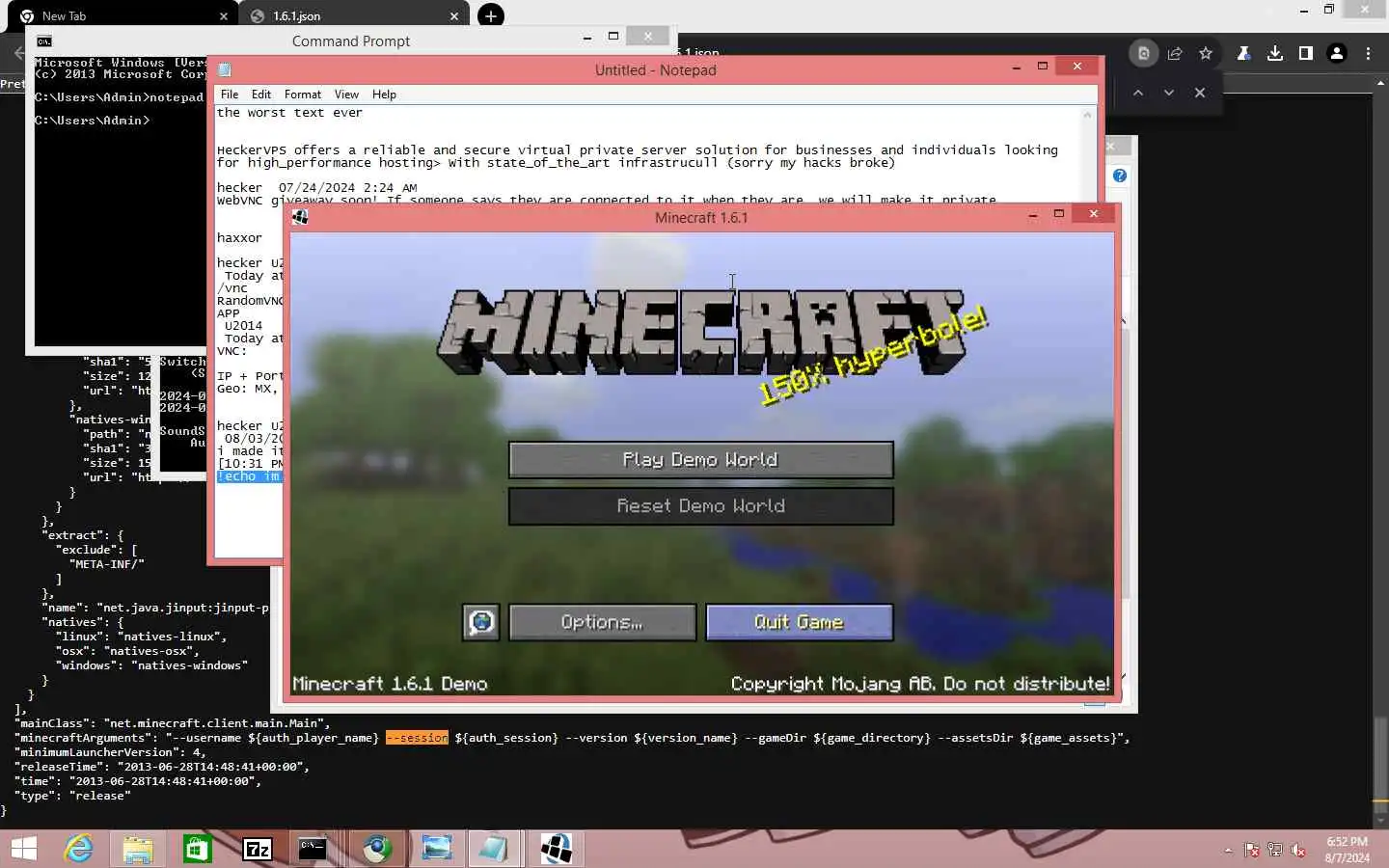
Task: Click the share page icon in address bar
Action: (1175, 54)
